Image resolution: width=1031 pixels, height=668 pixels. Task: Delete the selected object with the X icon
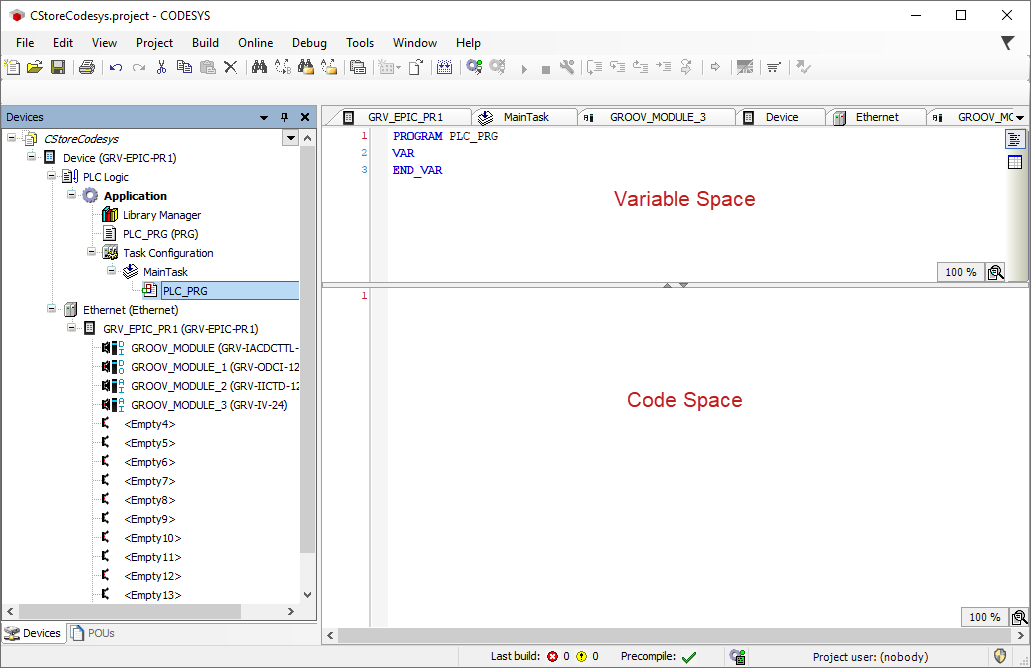230,67
